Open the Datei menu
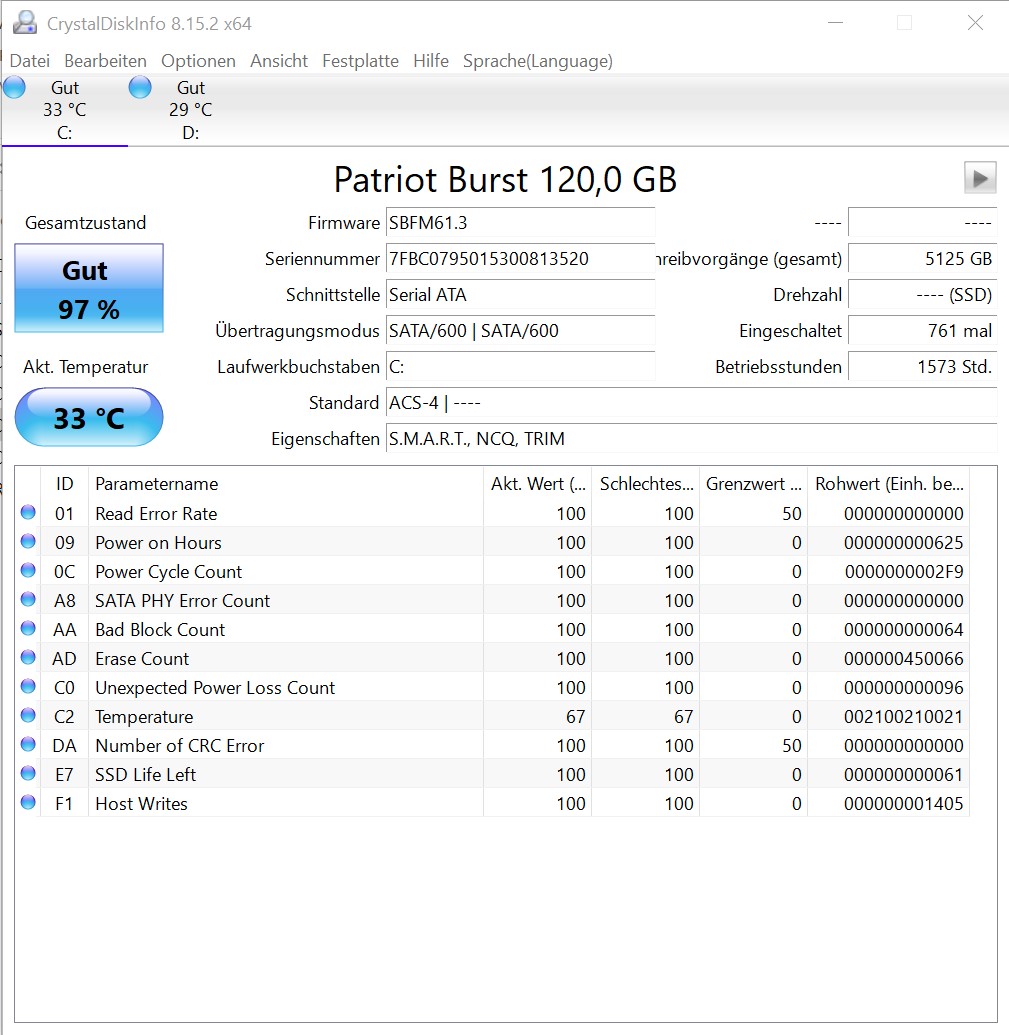 click(x=30, y=61)
